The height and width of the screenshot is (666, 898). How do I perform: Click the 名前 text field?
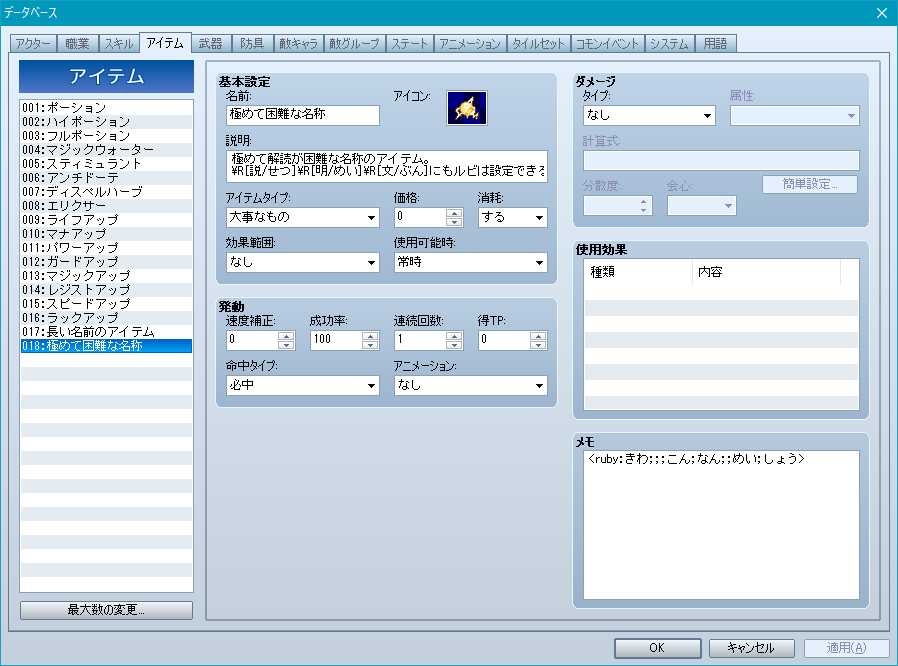[x=303, y=115]
